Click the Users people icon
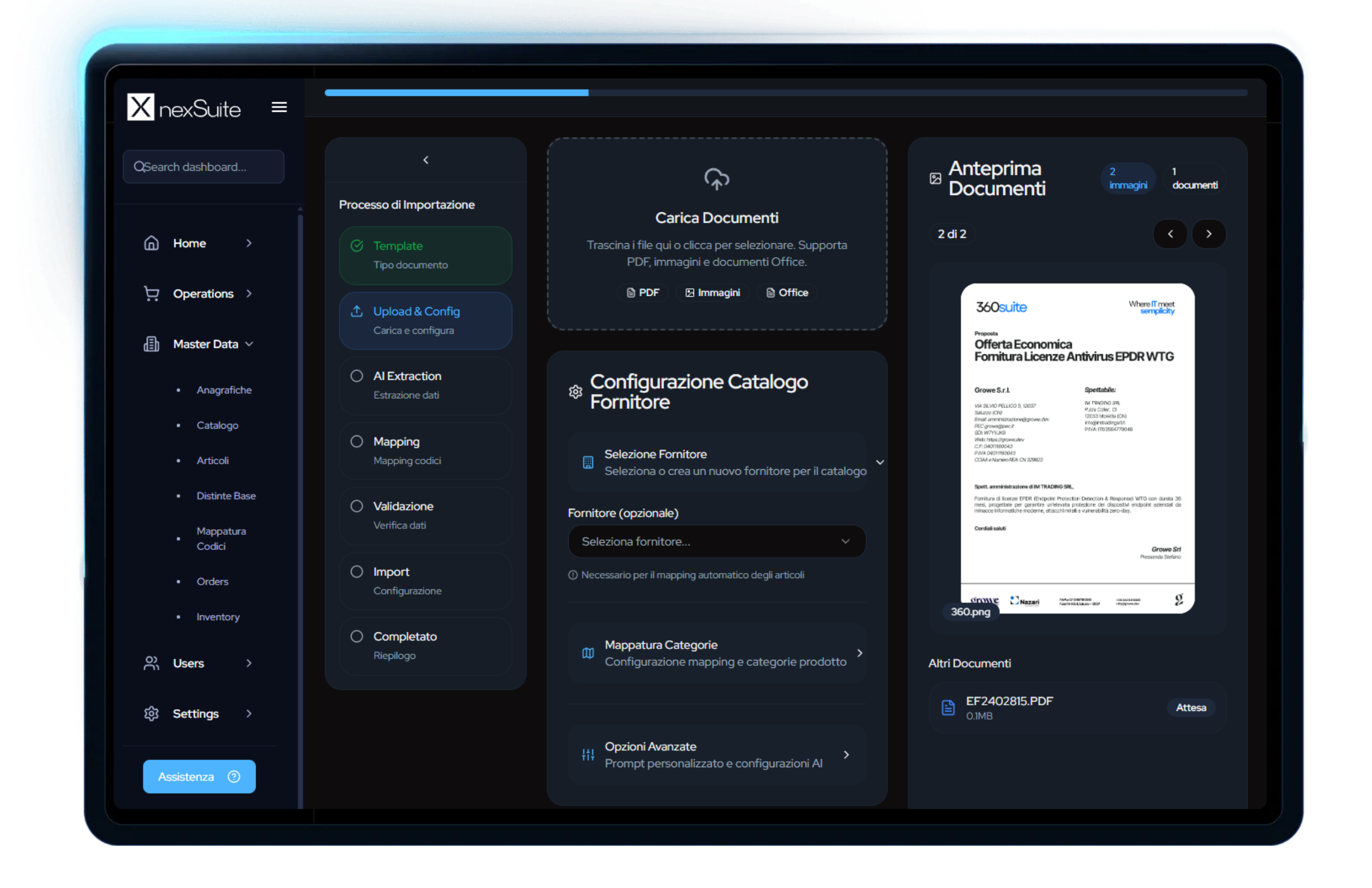This screenshot has height=888, width=1372. click(x=151, y=663)
